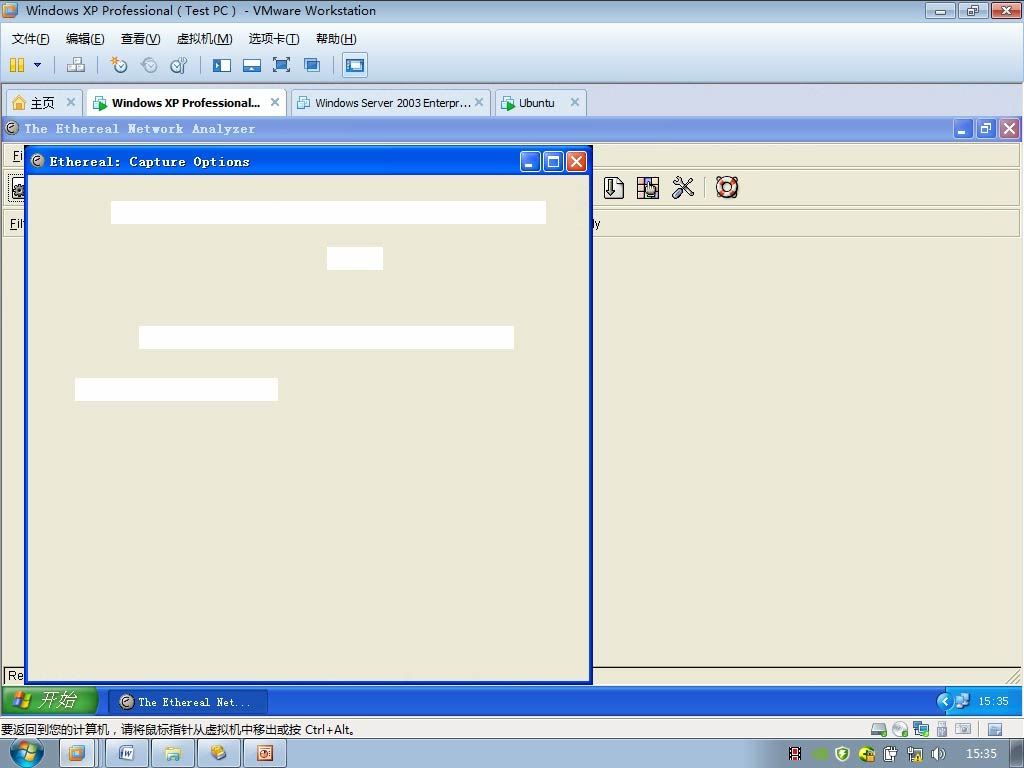Click VMware CD/DVD drive status icon
The height and width of the screenshot is (768, 1024).
click(900, 729)
